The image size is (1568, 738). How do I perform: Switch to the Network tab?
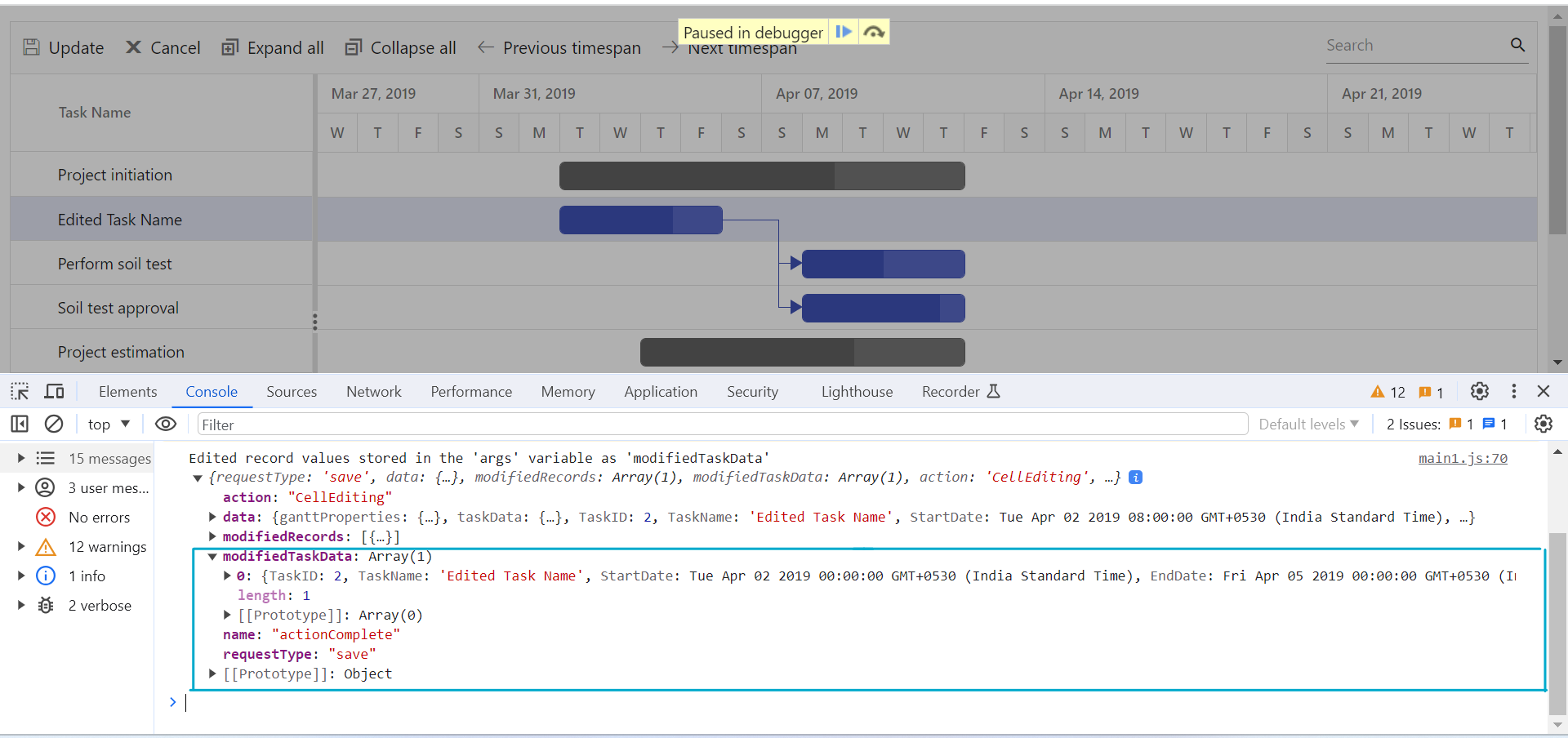[373, 391]
